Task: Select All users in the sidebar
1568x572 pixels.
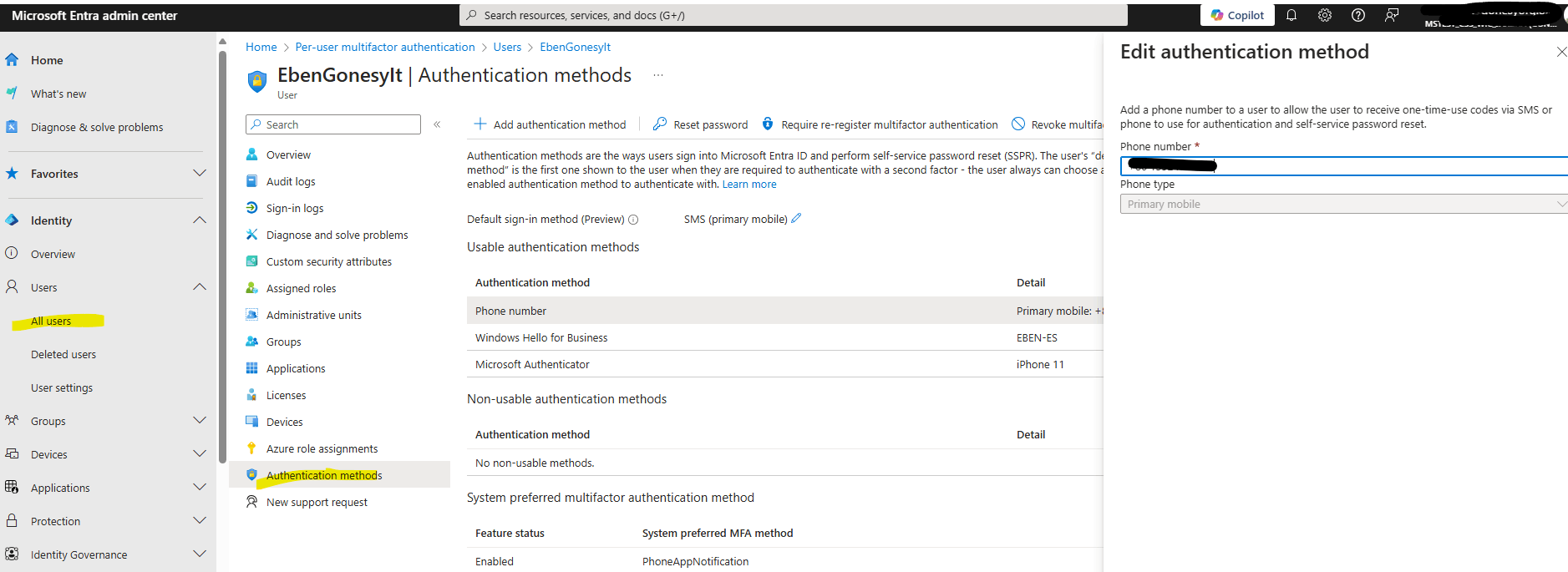Action: (x=51, y=321)
